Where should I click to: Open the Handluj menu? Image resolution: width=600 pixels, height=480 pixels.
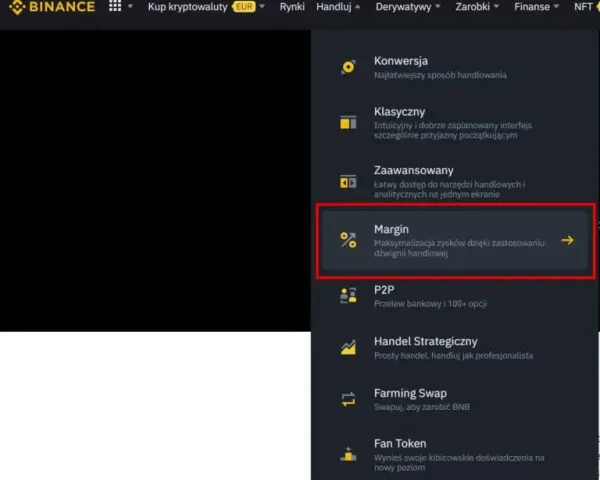coord(334,7)
